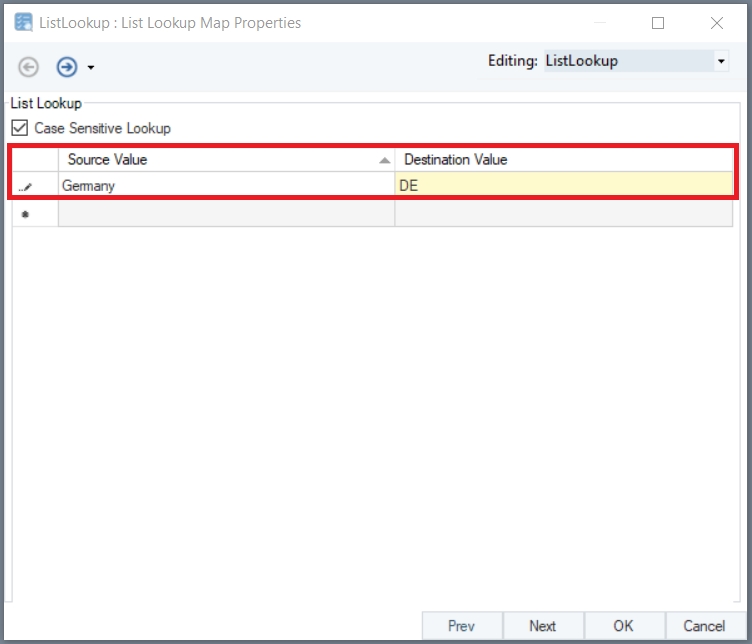Open the forward arrow dropdown menu
752x644 pixels.
[91, 68]
